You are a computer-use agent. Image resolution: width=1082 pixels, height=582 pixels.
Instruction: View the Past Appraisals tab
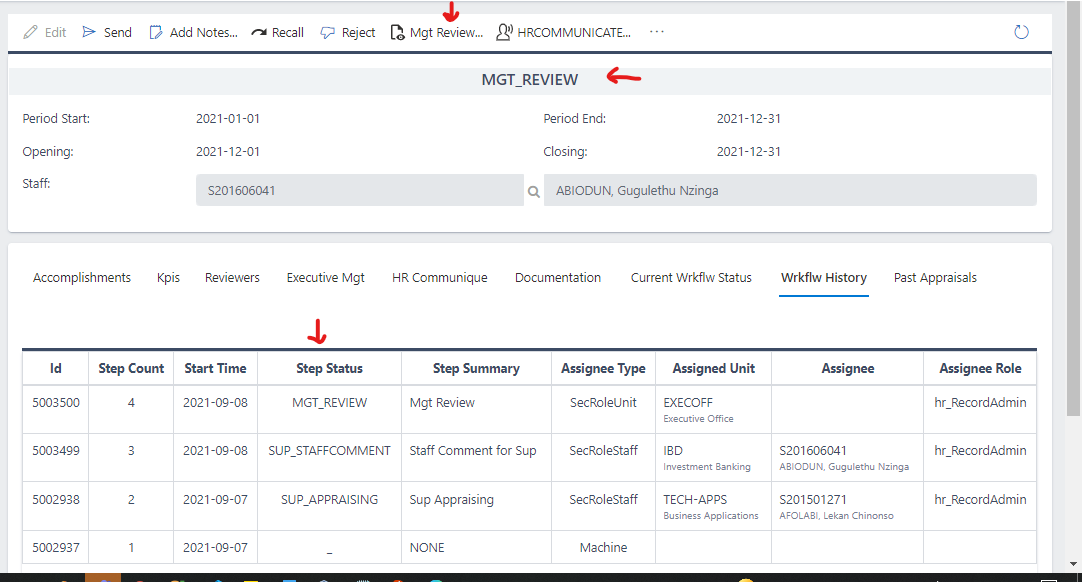point(935,278)
